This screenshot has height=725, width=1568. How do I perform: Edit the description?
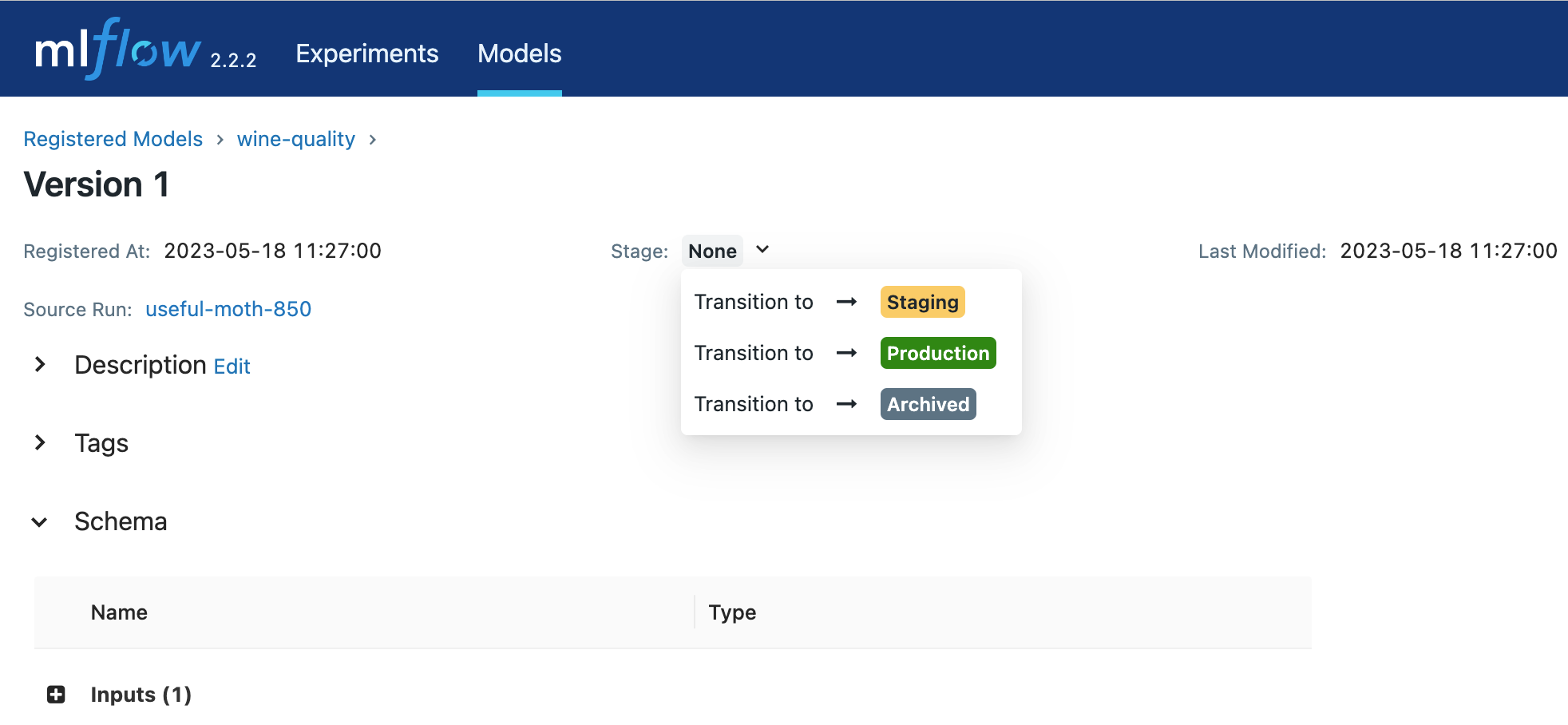(x=232, y=366)
